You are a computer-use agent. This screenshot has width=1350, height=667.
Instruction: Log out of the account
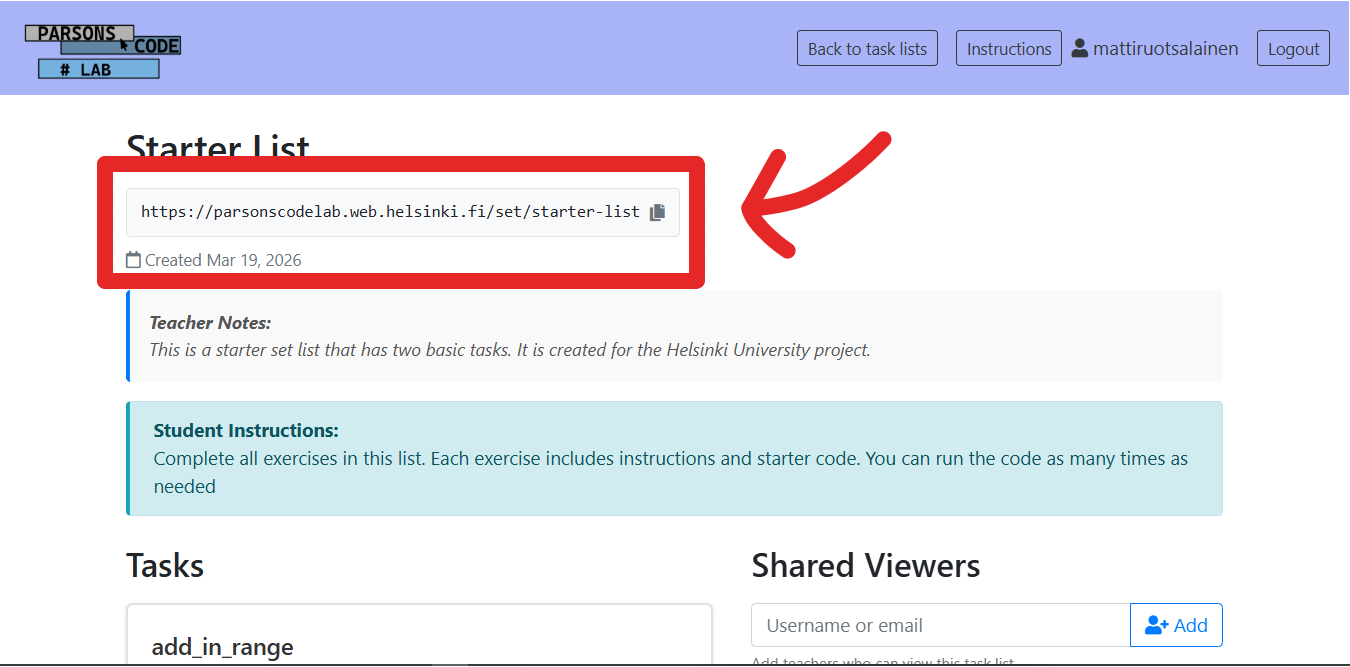click(1292, 47)
